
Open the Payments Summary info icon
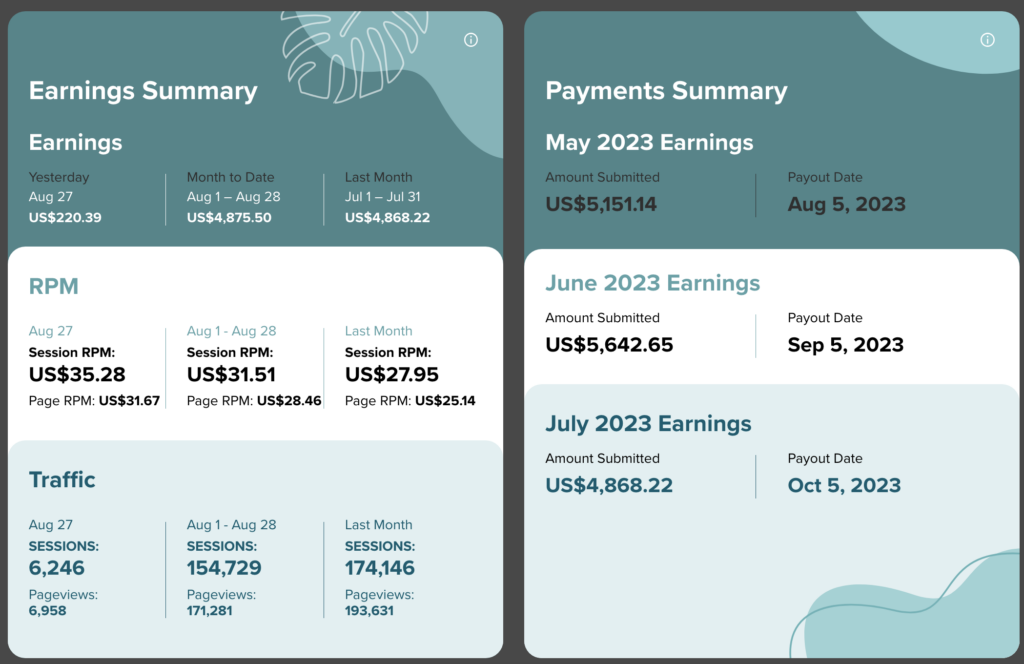pos(987,40)
